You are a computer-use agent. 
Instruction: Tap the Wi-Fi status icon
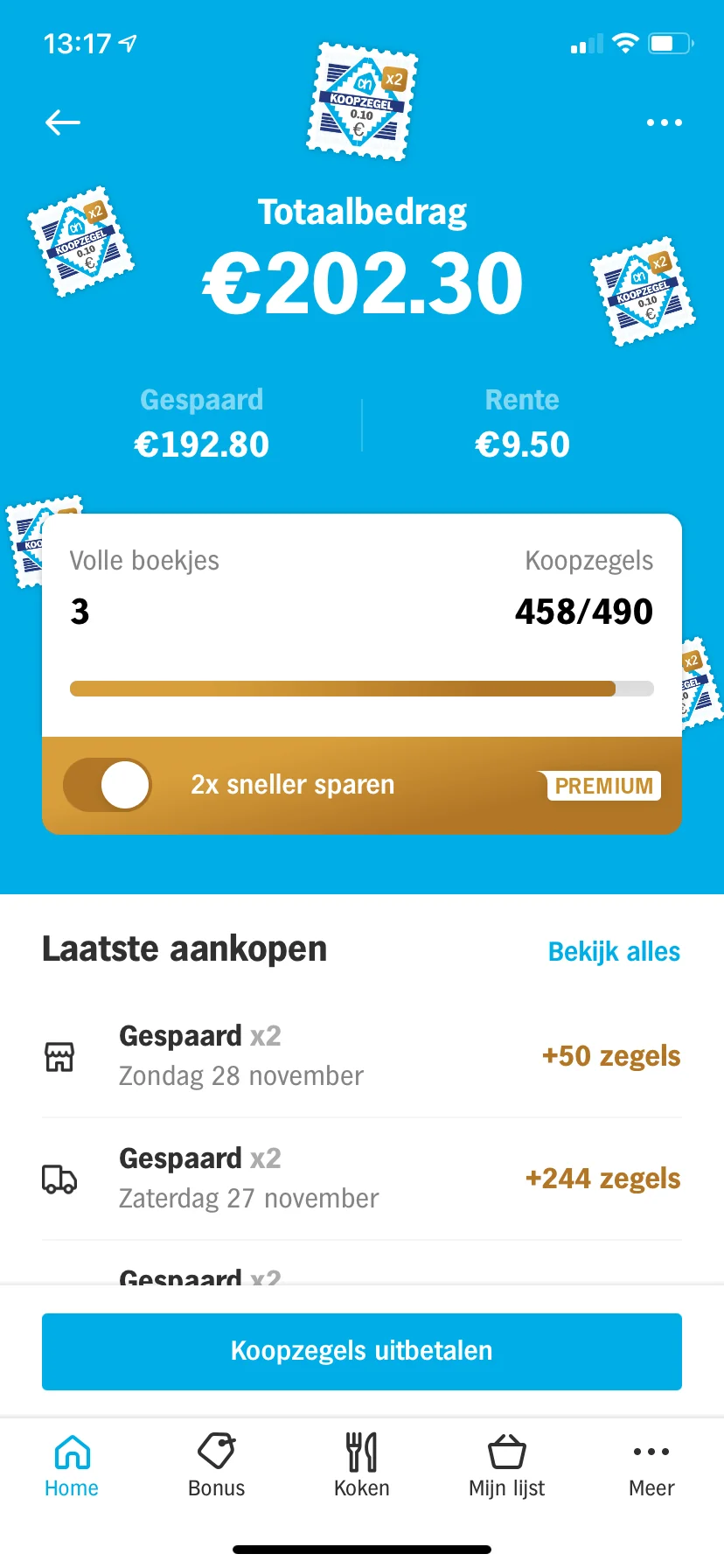click(x=625, y=43)
